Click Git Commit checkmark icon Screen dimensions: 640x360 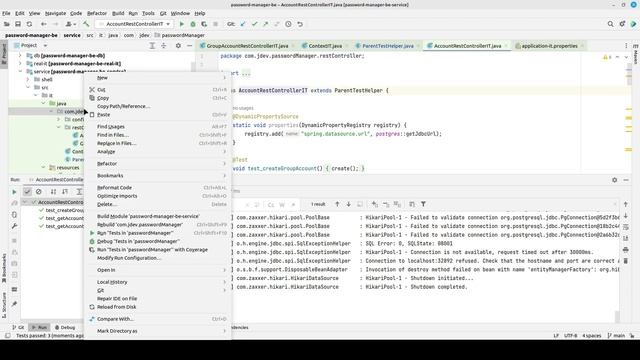[x=254, y=24]
